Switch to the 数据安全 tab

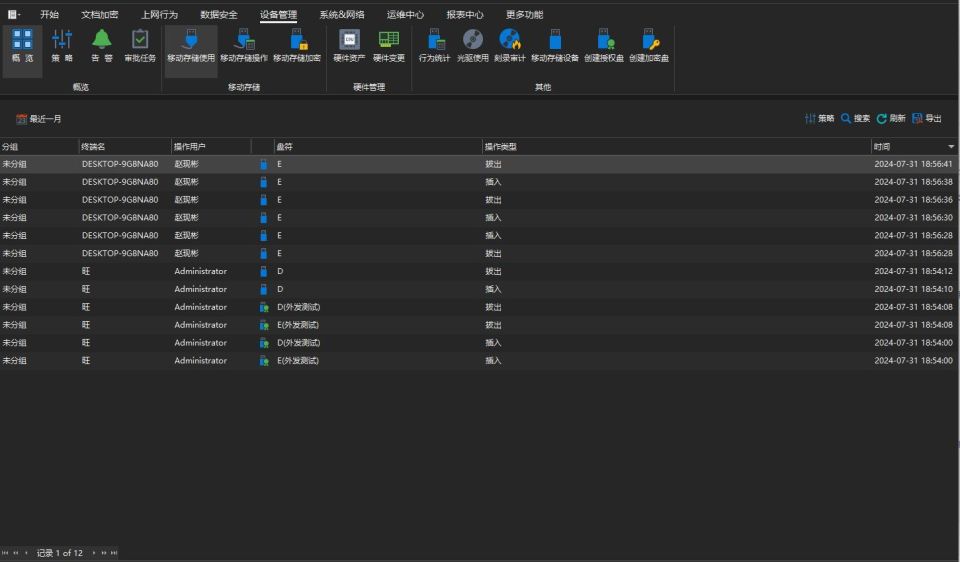pyautogui.click(x=219, y=14)
